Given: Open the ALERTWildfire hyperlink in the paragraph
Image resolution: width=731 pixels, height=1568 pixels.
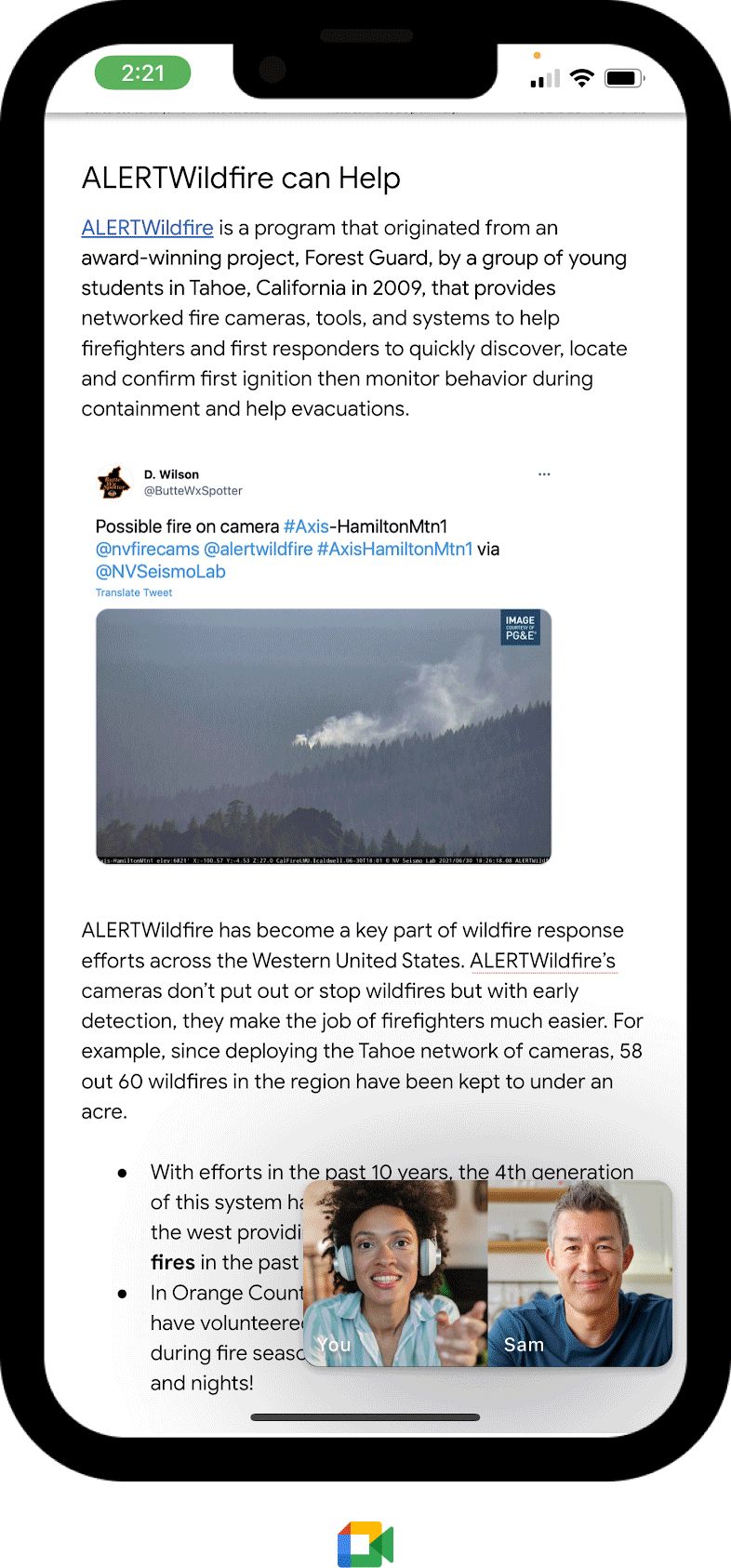Looking at the screenshot, I should [x=147, y=228].
